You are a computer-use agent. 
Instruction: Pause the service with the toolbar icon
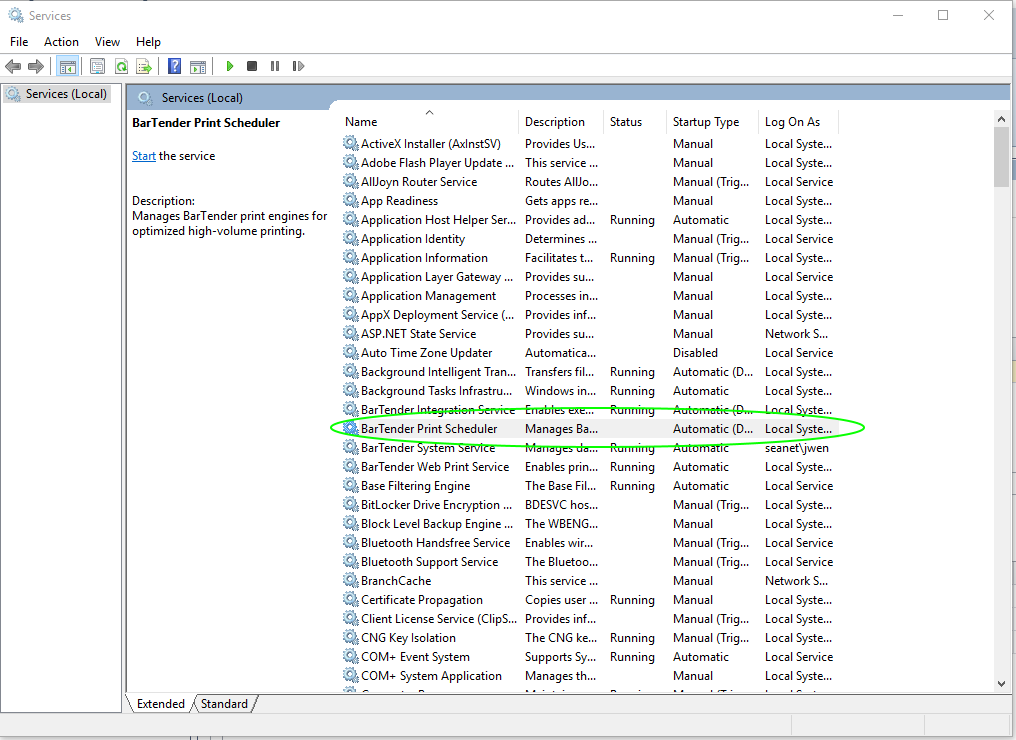coord(275,66)
